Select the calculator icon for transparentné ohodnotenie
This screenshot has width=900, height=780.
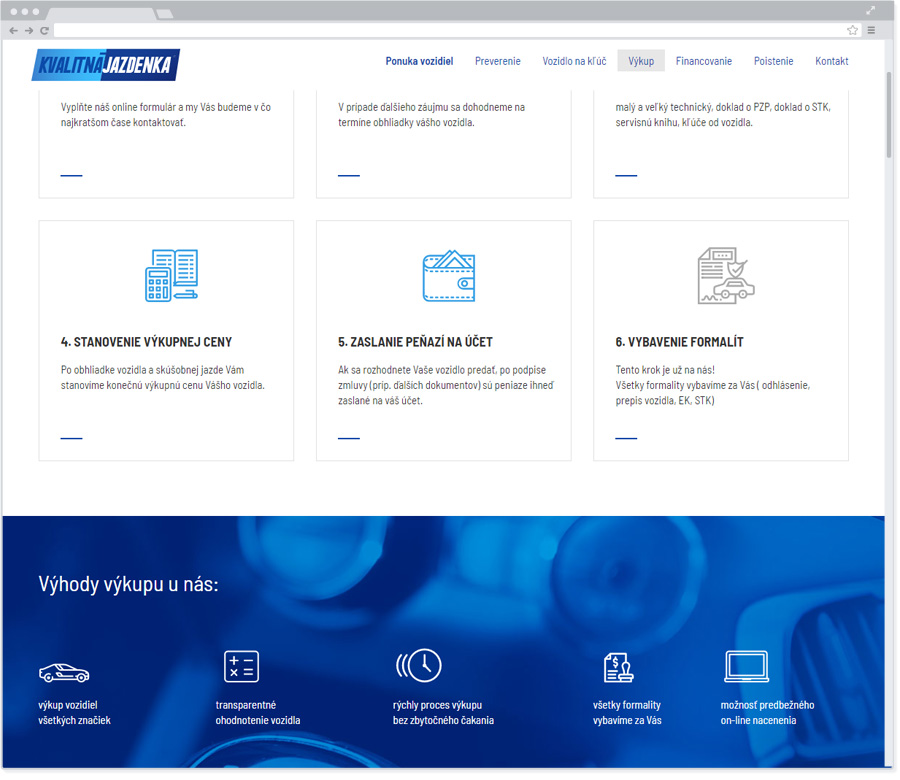point(240,665)
